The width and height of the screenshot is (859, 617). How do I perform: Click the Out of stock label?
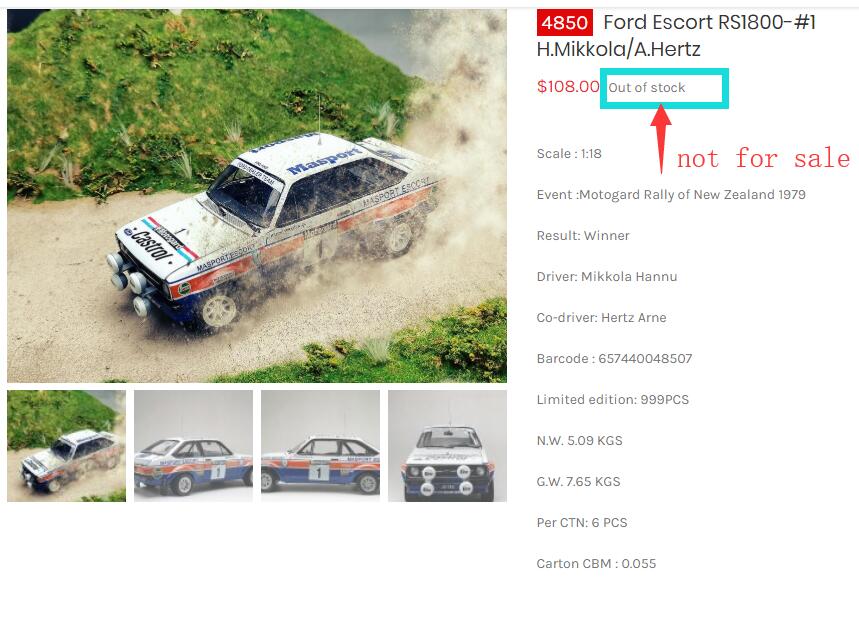tap(647, 88)
